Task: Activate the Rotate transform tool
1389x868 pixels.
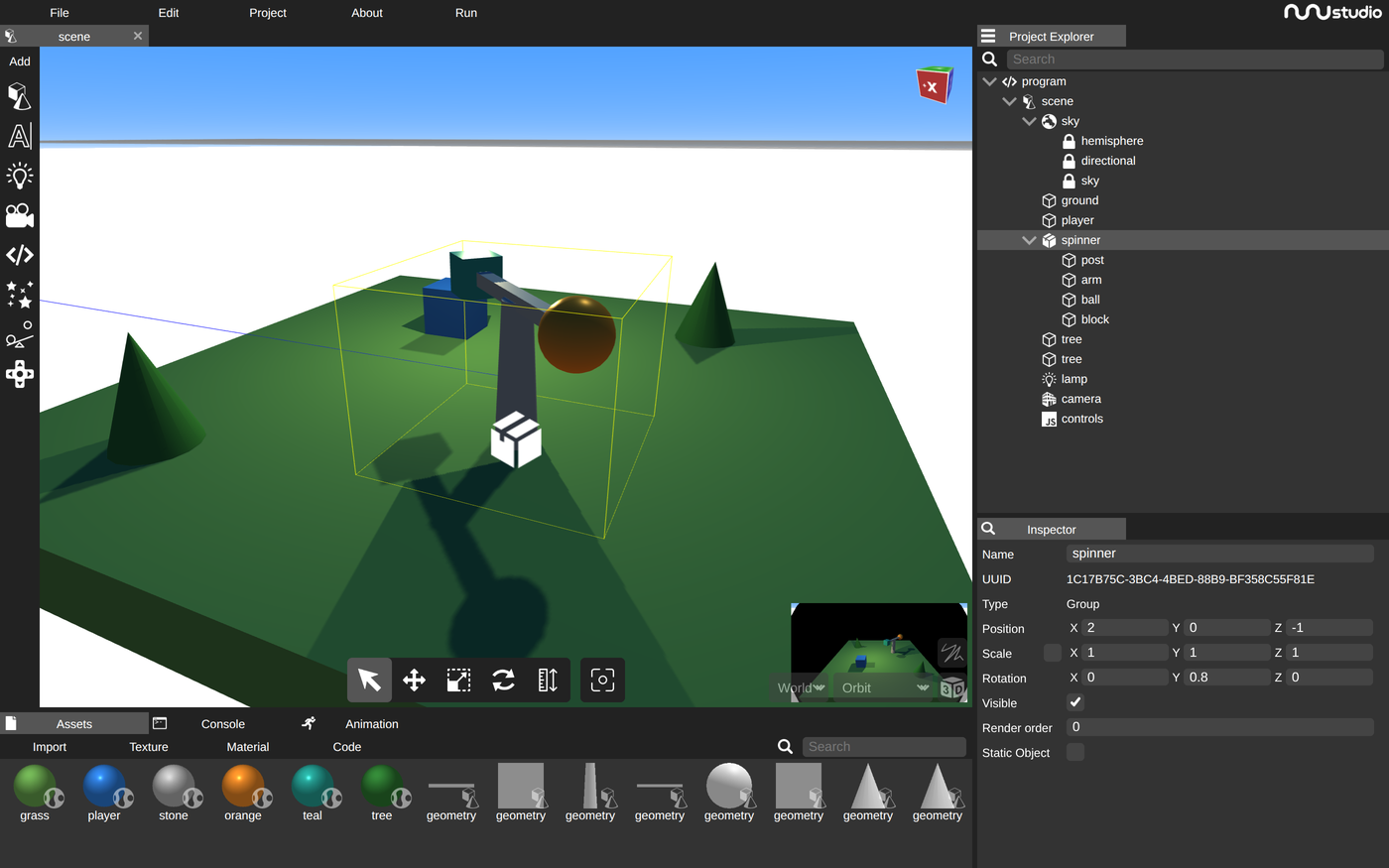Action: pyautogui.click(x=503, y=680)
